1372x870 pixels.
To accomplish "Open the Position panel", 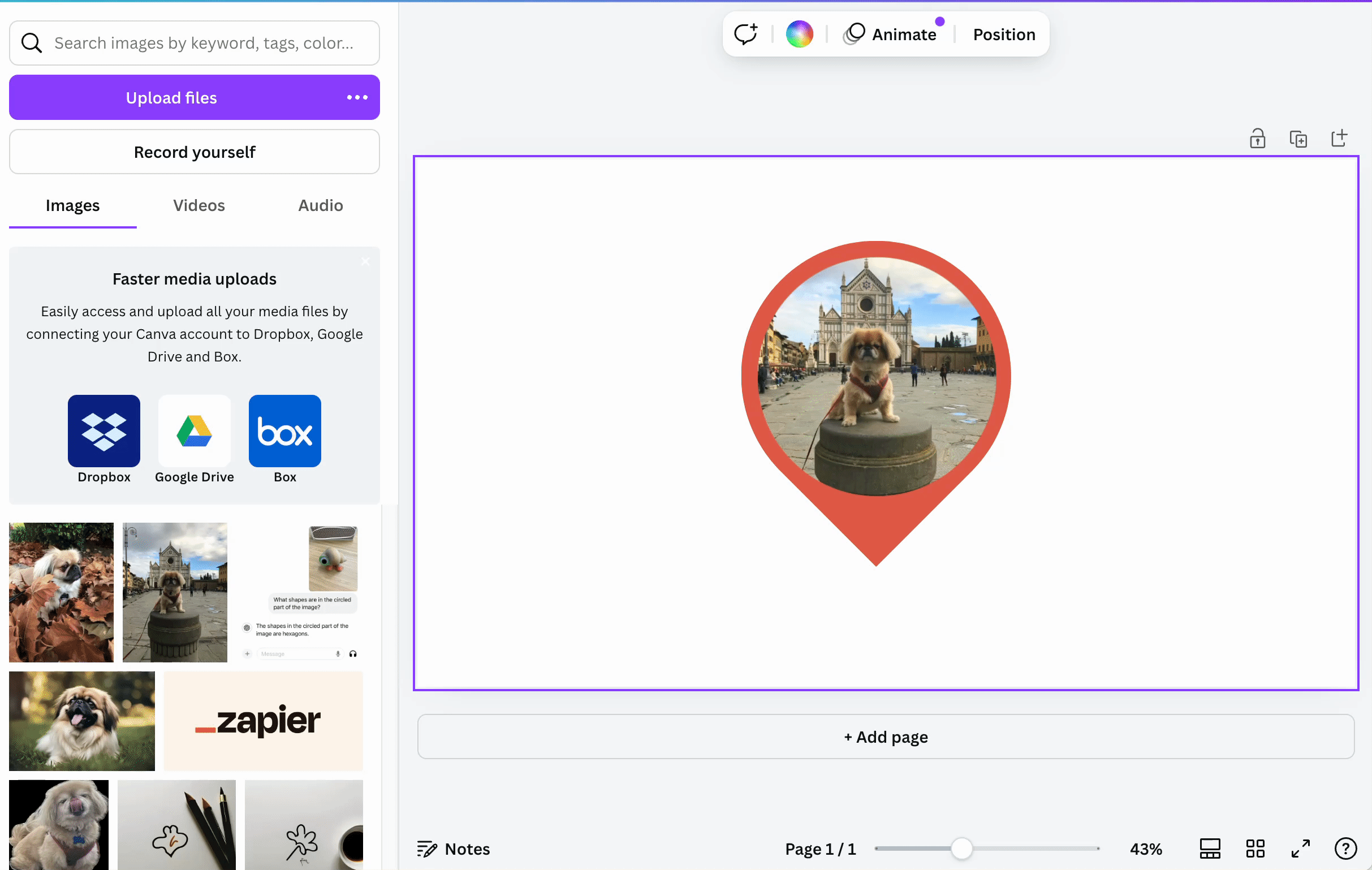I will point(1004,34).
